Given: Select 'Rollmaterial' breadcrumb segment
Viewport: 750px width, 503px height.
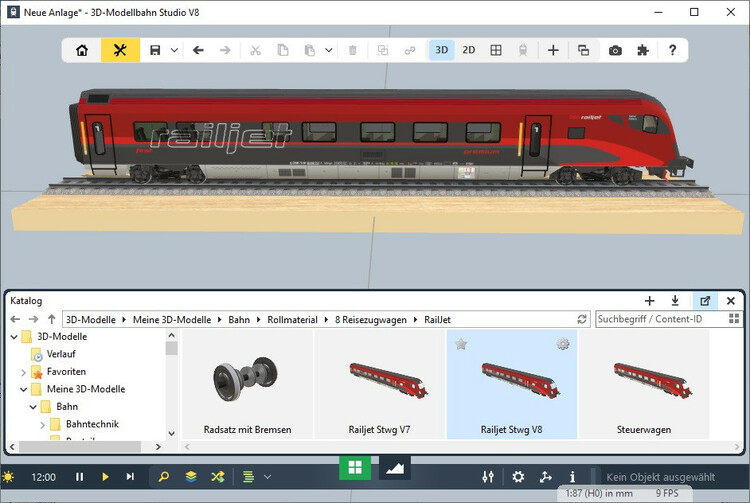Looking at the screenshot, I should pos(292,319).
